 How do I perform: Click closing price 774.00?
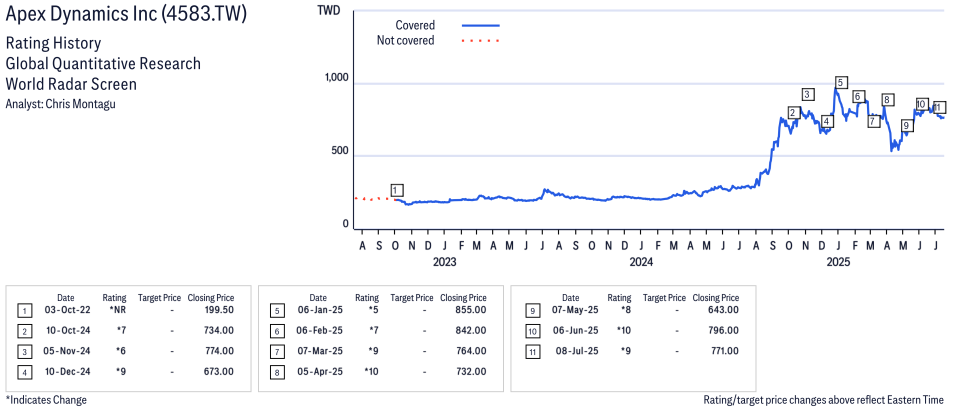[219, 351]
